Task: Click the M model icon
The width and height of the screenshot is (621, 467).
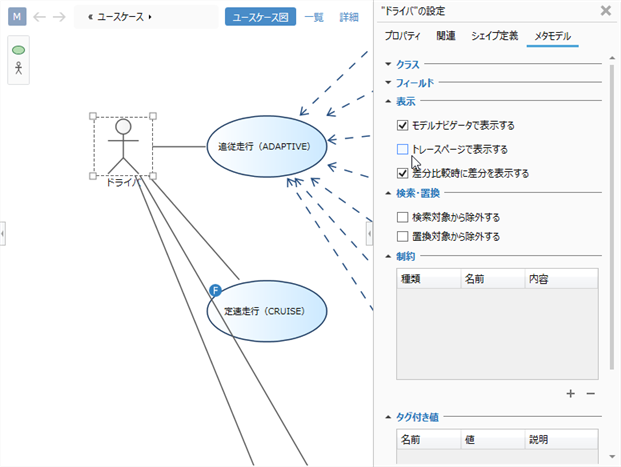Action: pos(17,17)
